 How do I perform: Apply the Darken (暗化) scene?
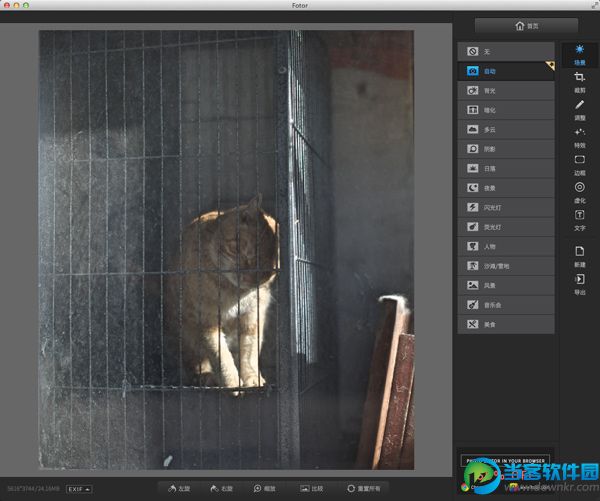point(505,110)
